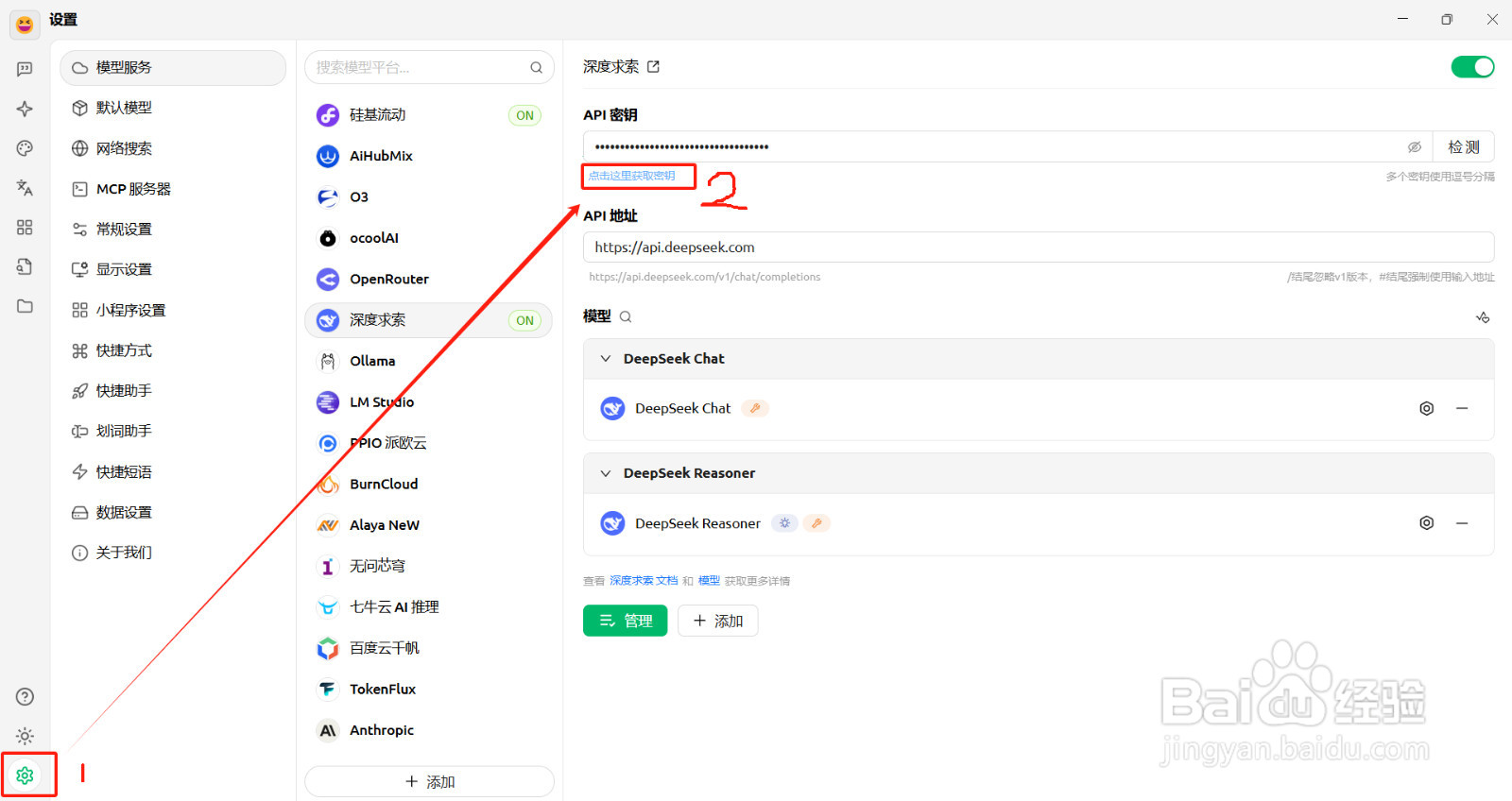Screen dimensions: 1512x801
Task: Open the 深度求索 文档 link
Action: pos(644,581)
